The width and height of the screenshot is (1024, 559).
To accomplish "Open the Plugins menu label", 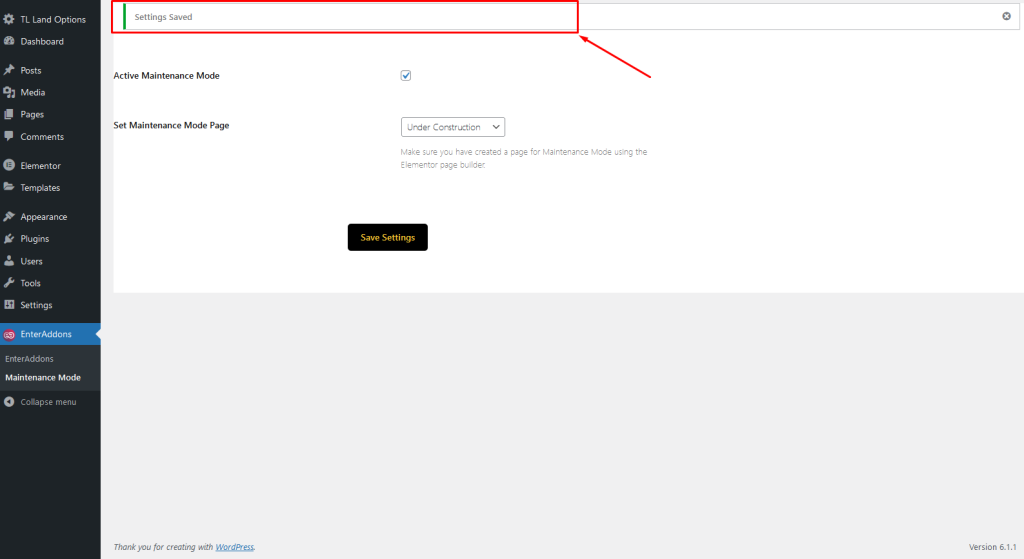I will point(35,238).
